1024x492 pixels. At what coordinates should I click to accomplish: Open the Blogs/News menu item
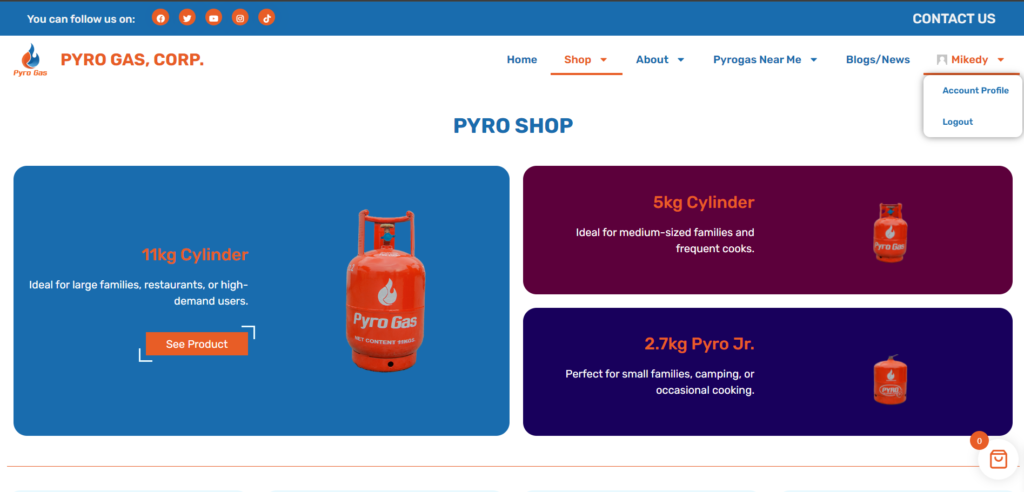pos(878,59)
